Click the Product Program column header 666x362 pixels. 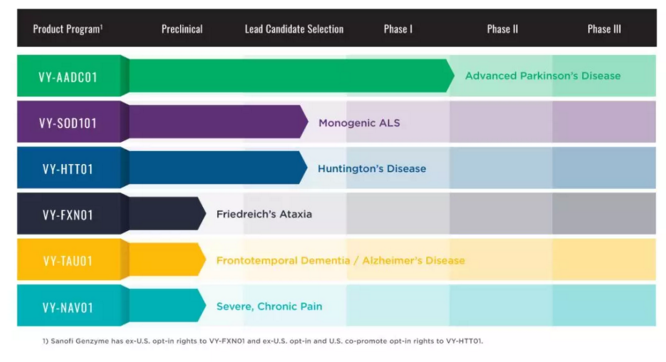(68, 29)
